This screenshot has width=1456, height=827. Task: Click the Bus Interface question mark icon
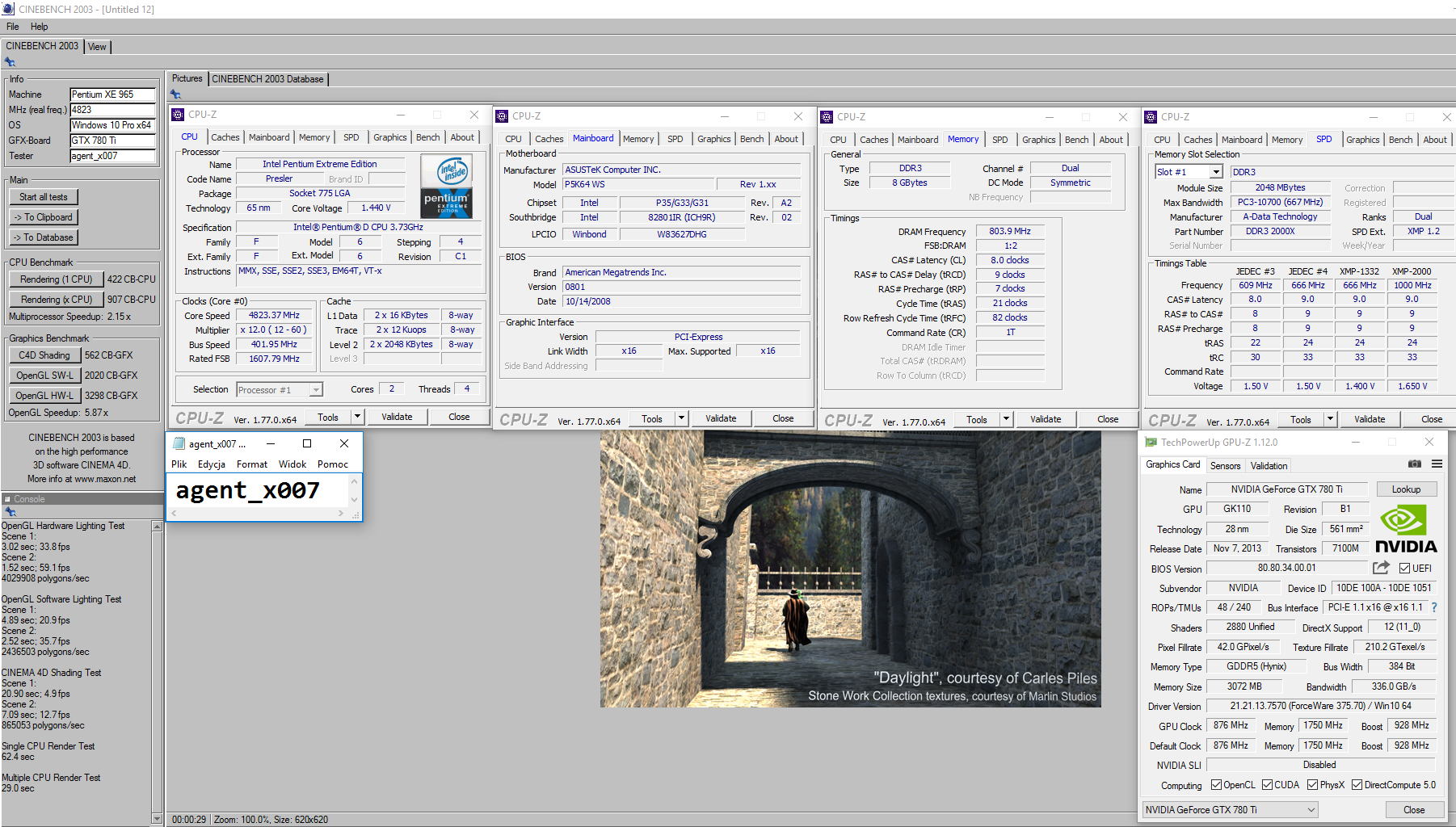[x=1434, y=607]
